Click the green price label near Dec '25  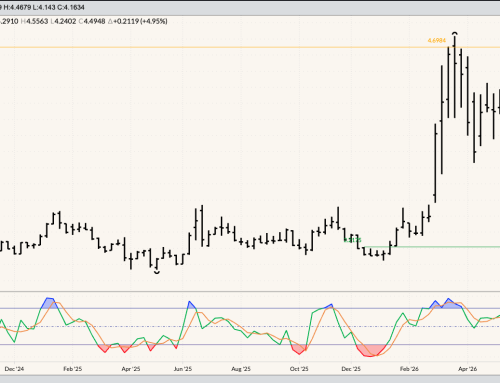coord(352,240)
